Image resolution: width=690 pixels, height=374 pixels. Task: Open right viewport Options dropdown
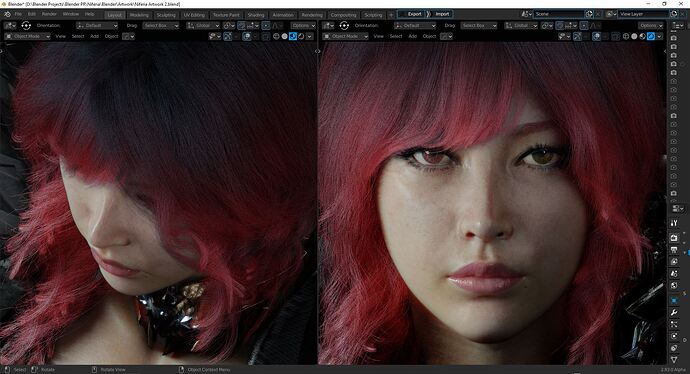[x=651, y=26]
